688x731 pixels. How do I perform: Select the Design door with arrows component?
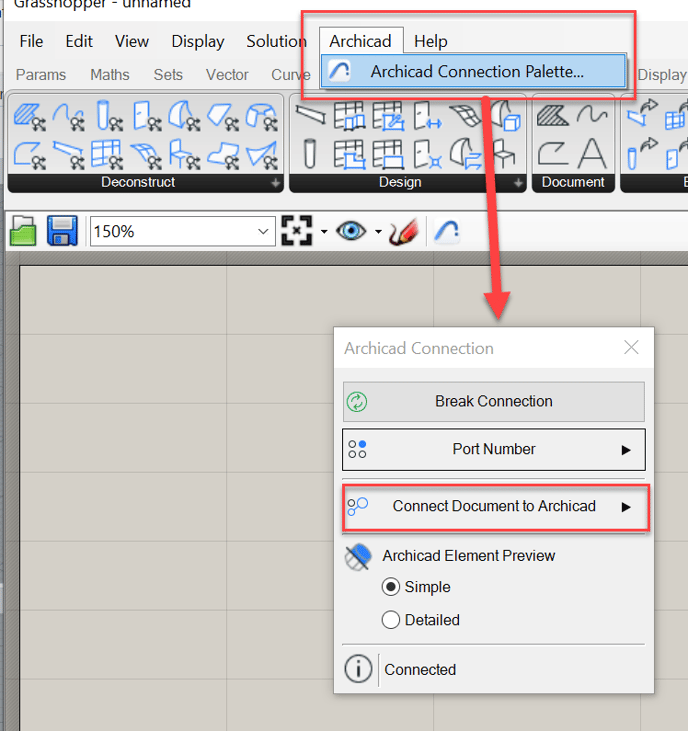coord(427,116)
